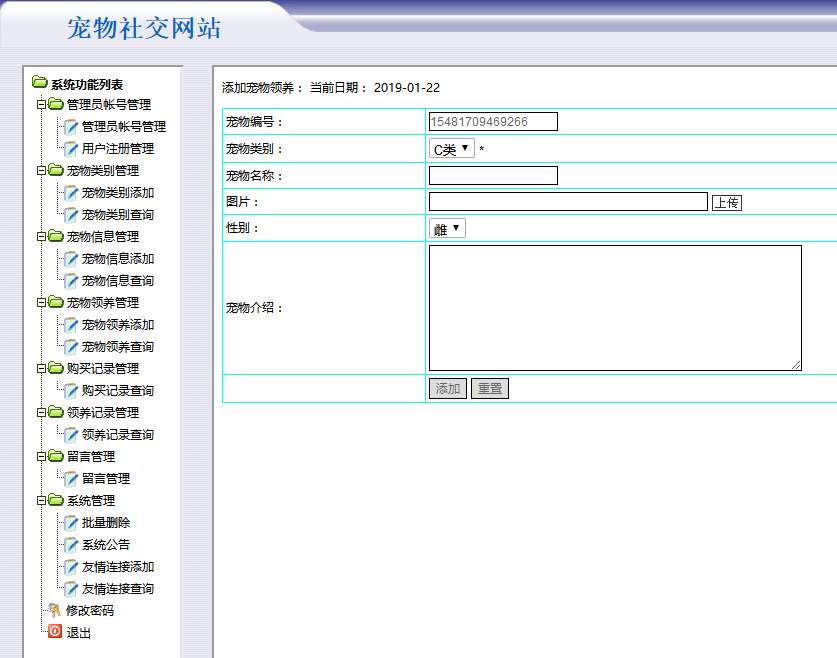Click the page icon next to 宠物信息添加
837x658 pixels.
[71, 259]
